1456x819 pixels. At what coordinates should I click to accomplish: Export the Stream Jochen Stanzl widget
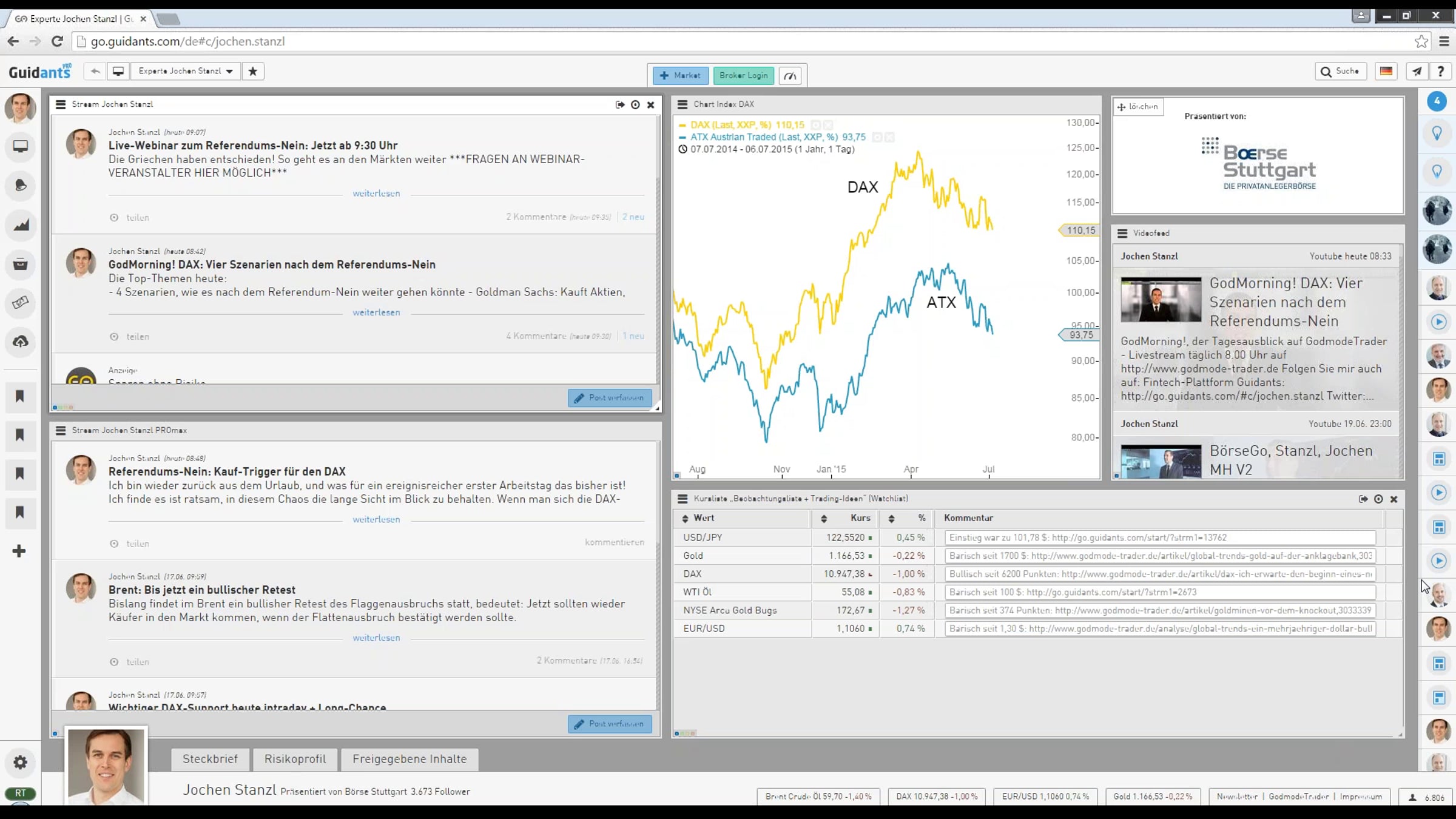[x=620, y=104]
